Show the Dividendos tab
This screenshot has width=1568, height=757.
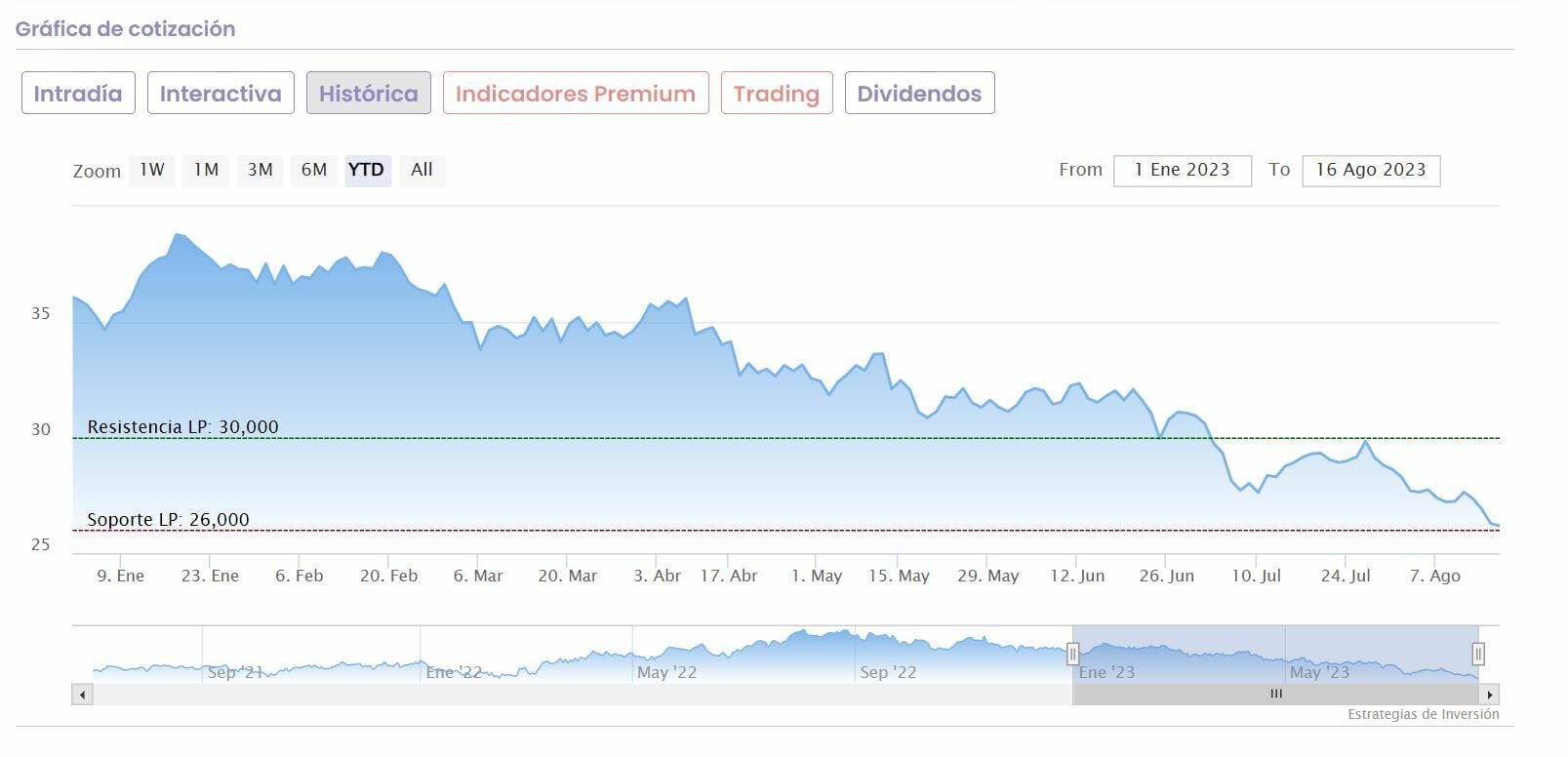(919, 94)
